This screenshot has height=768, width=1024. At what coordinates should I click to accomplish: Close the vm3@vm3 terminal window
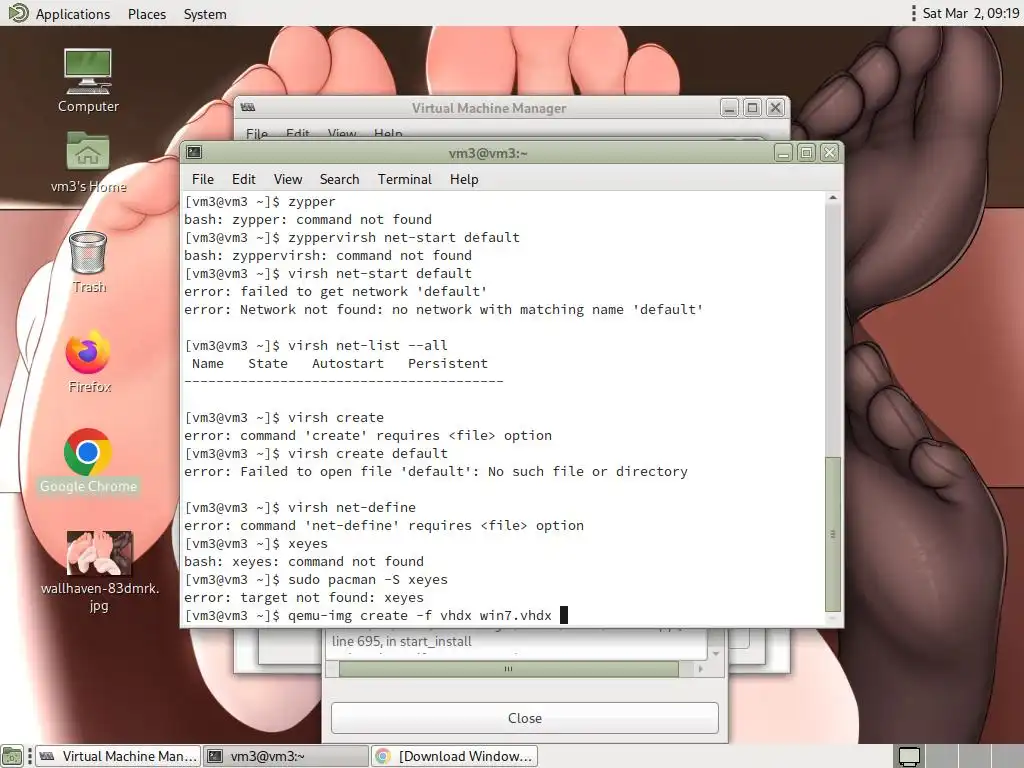pyautogui.click(x=829, y=153)
